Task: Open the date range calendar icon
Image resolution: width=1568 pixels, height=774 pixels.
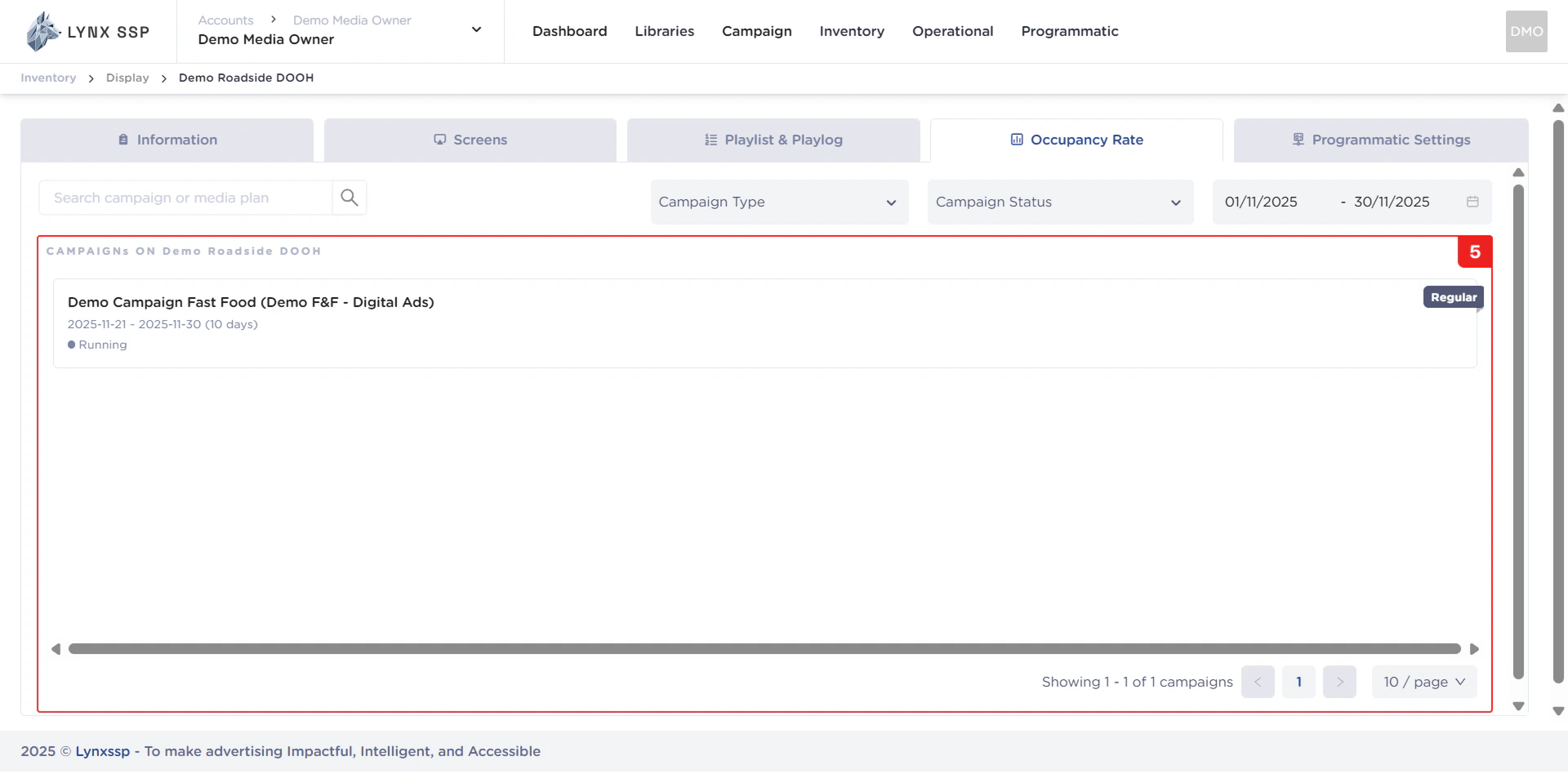Action: tap(1472, 202)
